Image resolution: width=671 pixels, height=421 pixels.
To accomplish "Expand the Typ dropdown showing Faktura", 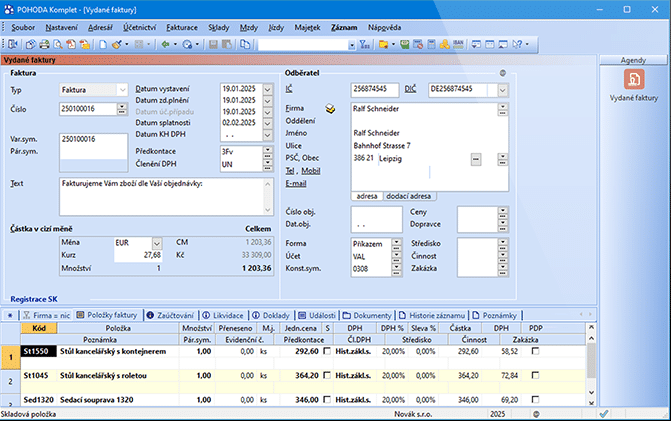I will pos(122,90).
